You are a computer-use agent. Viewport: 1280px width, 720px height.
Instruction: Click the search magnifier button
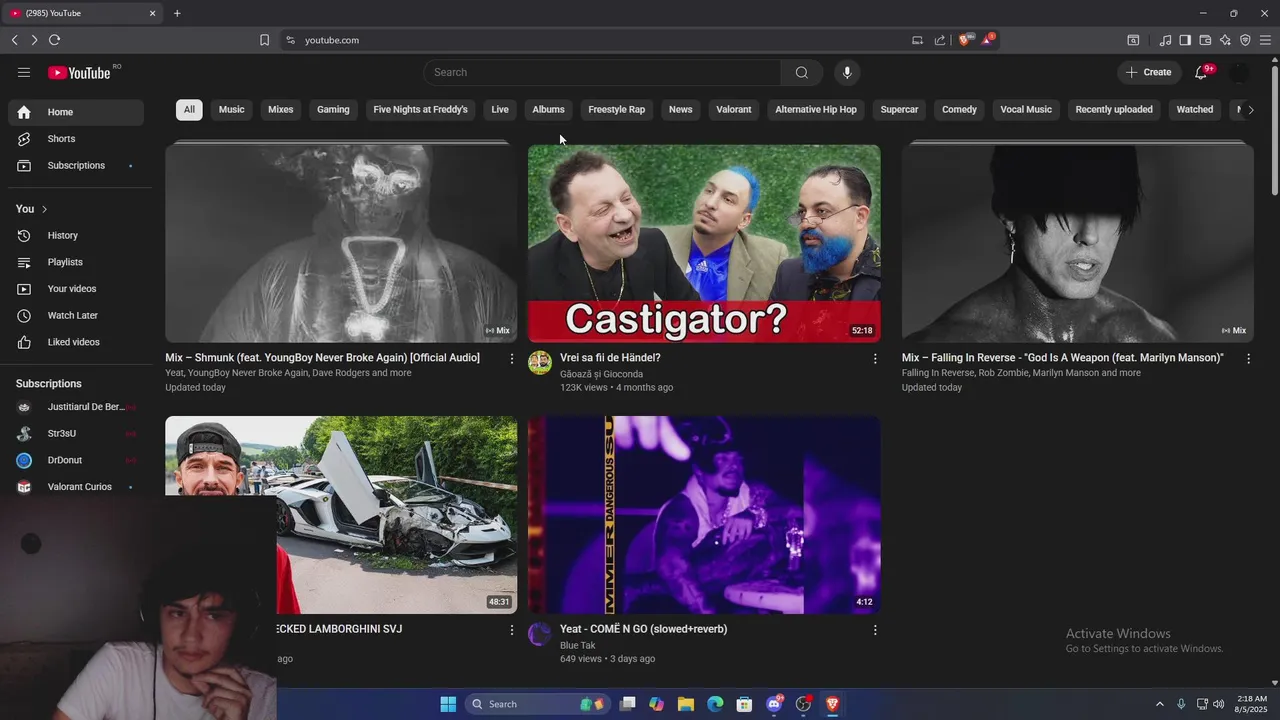coord(802,72)
